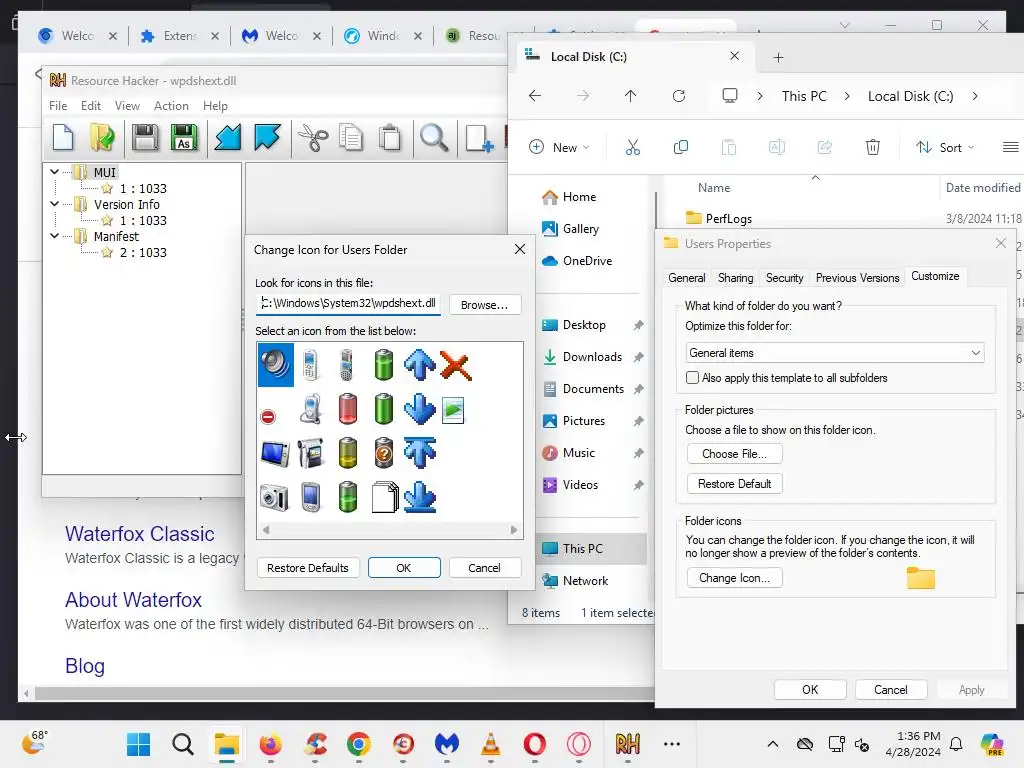Click Restore Defaults in Change Icon dialog
The width and height of the screenshot is (1024, 768).
(x=308, y=568)
